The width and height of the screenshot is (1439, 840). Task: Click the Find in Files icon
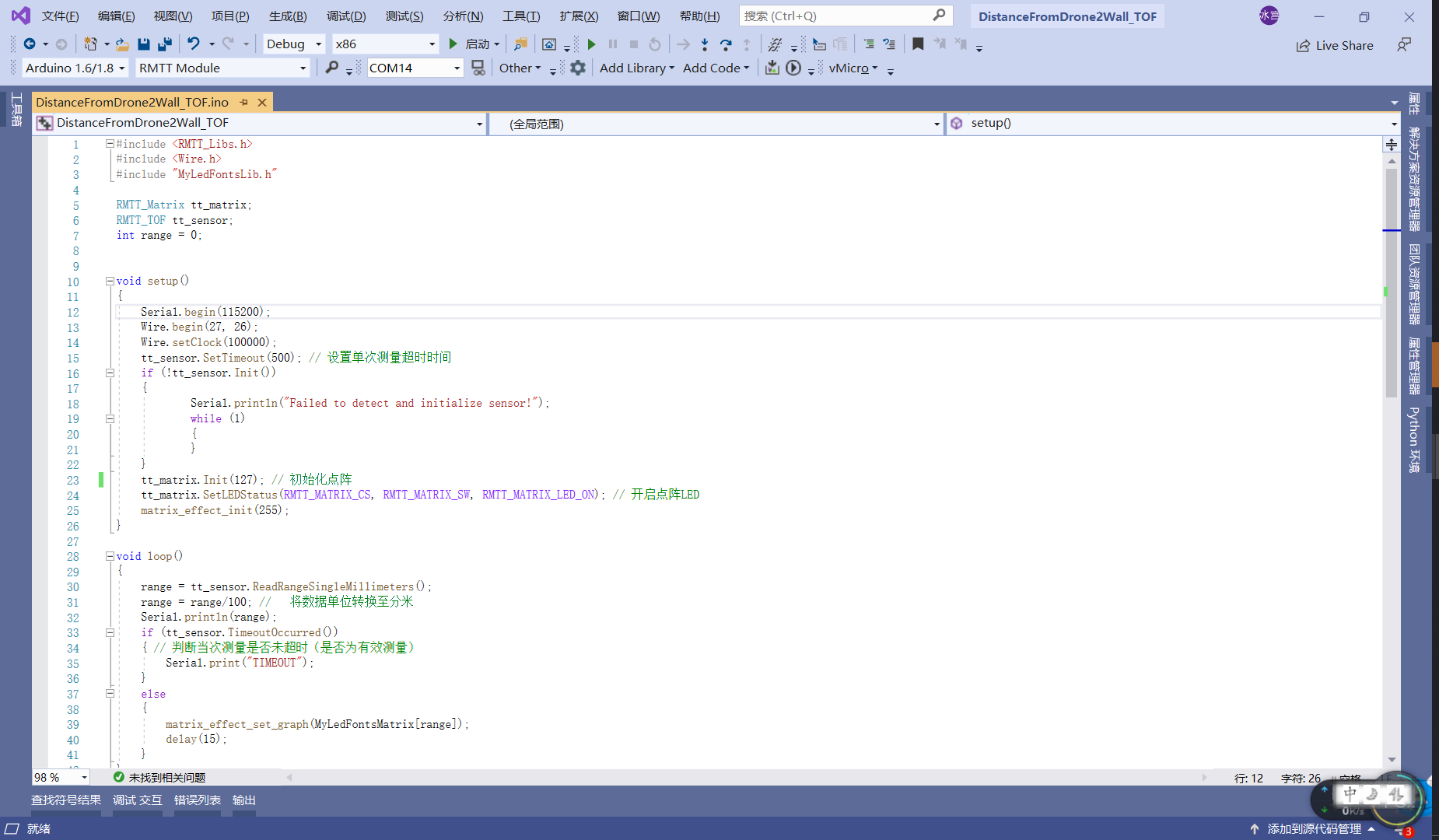pyautogui.click(x=520, y=44)
